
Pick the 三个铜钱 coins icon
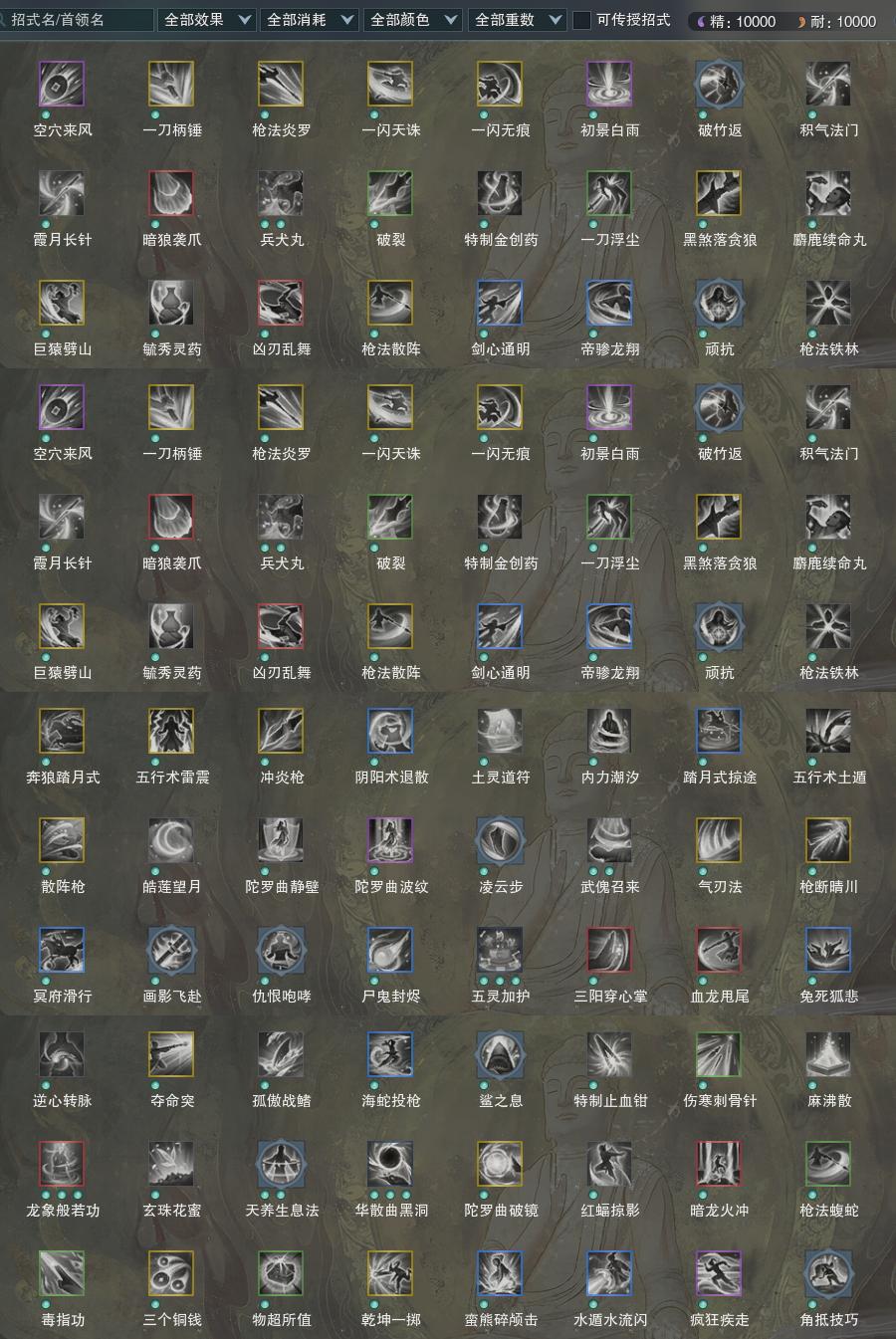171,1273
